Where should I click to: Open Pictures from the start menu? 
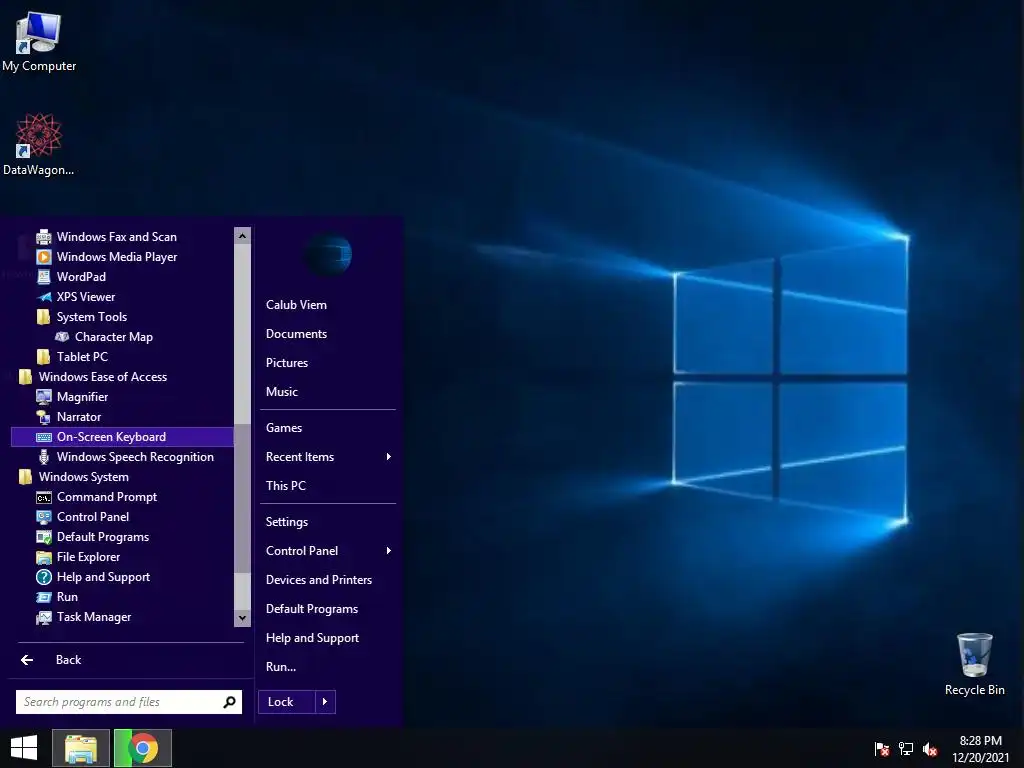tap(287, 362)
